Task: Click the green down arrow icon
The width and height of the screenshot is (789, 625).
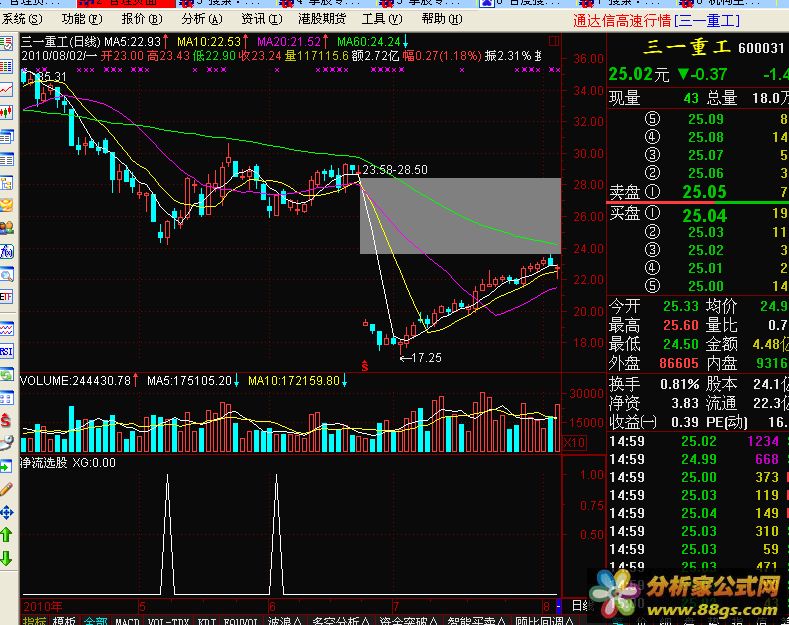Action: point(6,558)
